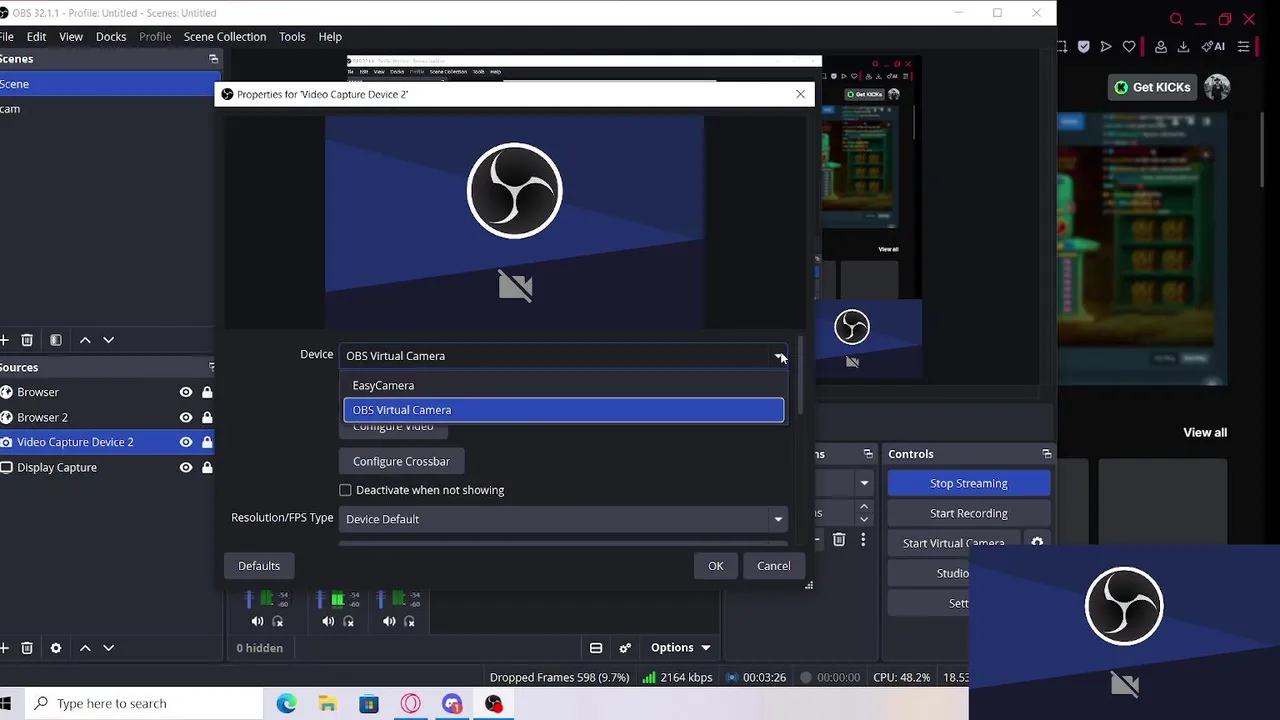This screenshot has height=720, width=1280.
Task: Open virtual camera settings gear icon
Action: pos(1037,543)
